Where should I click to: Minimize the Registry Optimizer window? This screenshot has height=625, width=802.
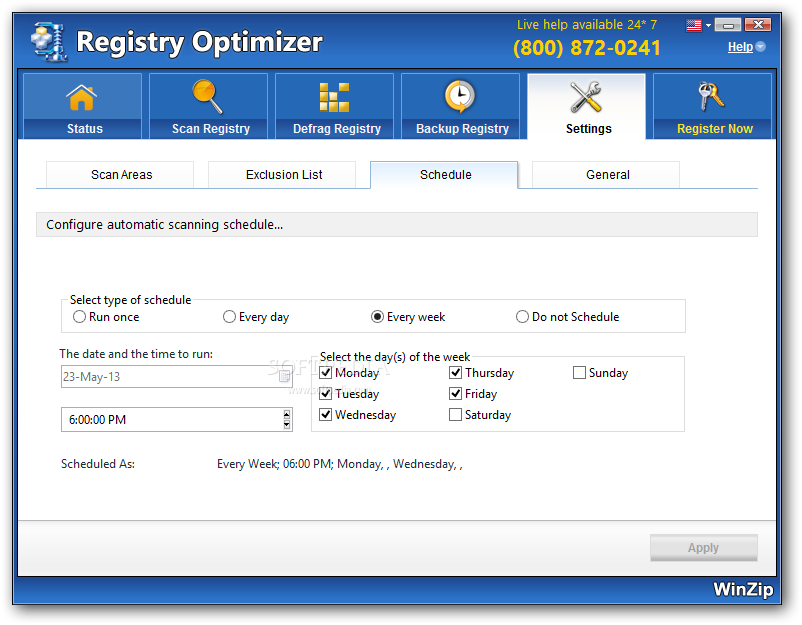(728, 25)
